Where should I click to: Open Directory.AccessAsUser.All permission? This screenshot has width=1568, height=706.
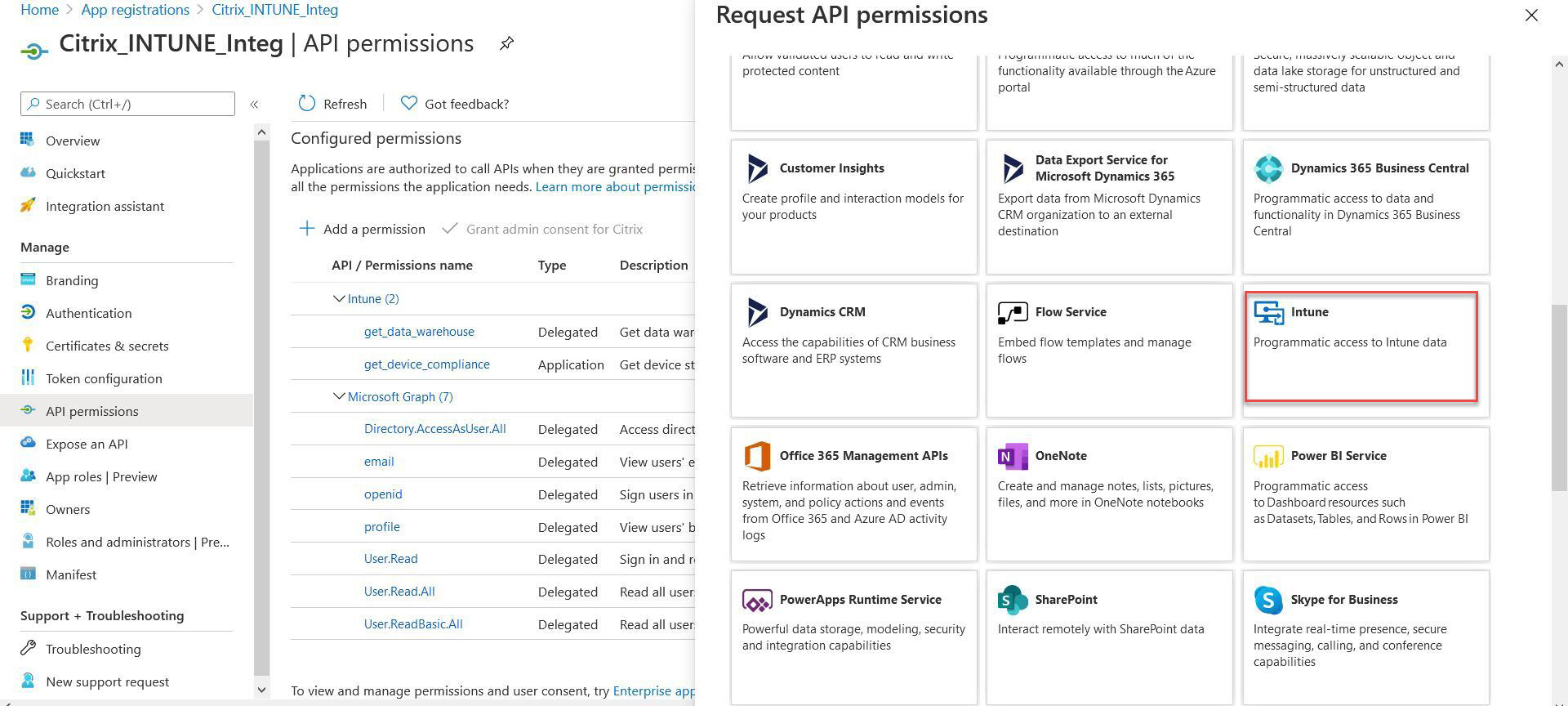tap(435, 429)
